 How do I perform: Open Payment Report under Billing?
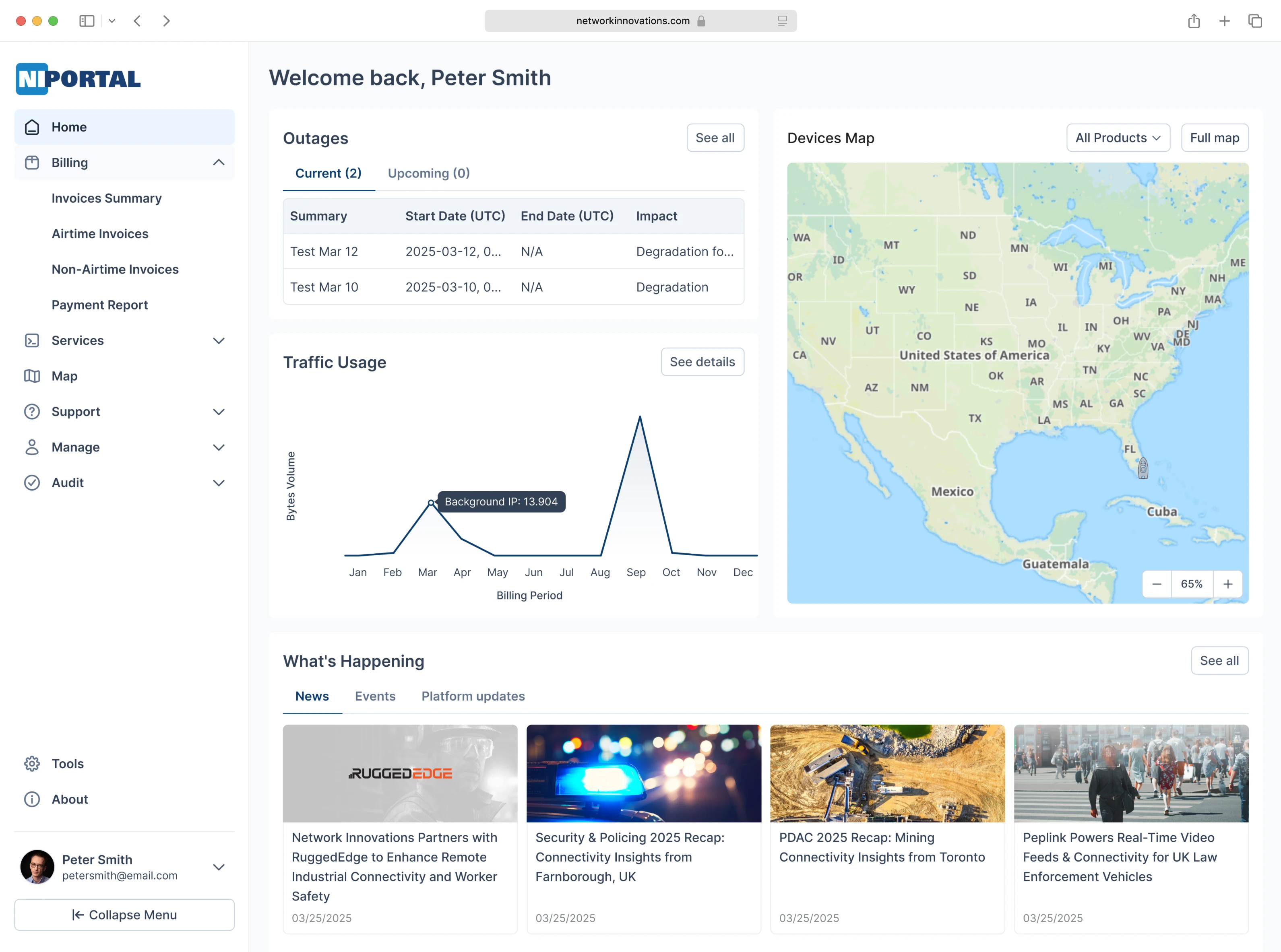click(x=100, y=305)
